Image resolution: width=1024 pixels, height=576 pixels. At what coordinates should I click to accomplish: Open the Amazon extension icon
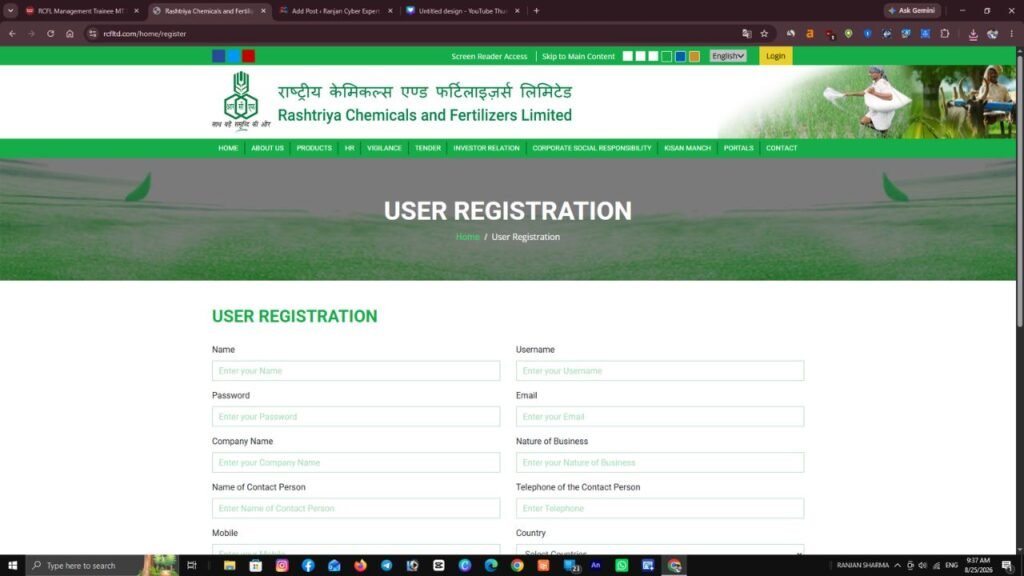pyautogui.click(x=810, y=33)
